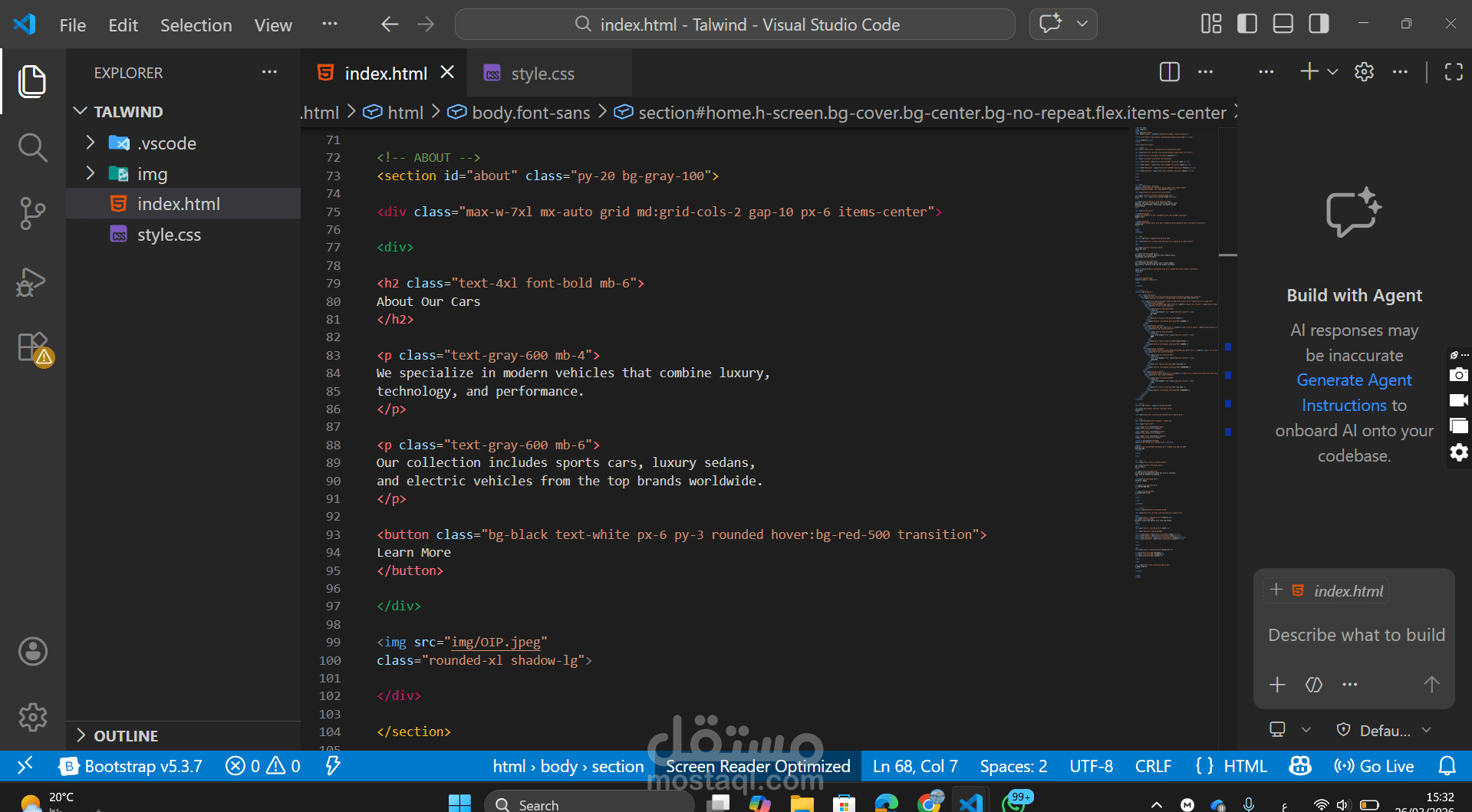Image resolution: width=1472 pixels, height=812 pixels.
Task: Click editor minimap overview
Action: click(x=1174, y=353)
